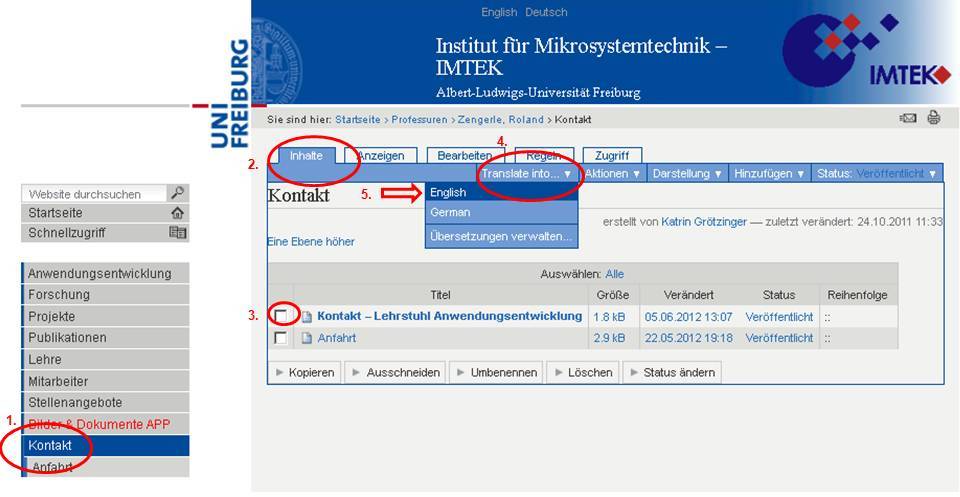Screen dimensions: 960x497
Task: Open Forschung in side navigation
Action: (105, 294)
